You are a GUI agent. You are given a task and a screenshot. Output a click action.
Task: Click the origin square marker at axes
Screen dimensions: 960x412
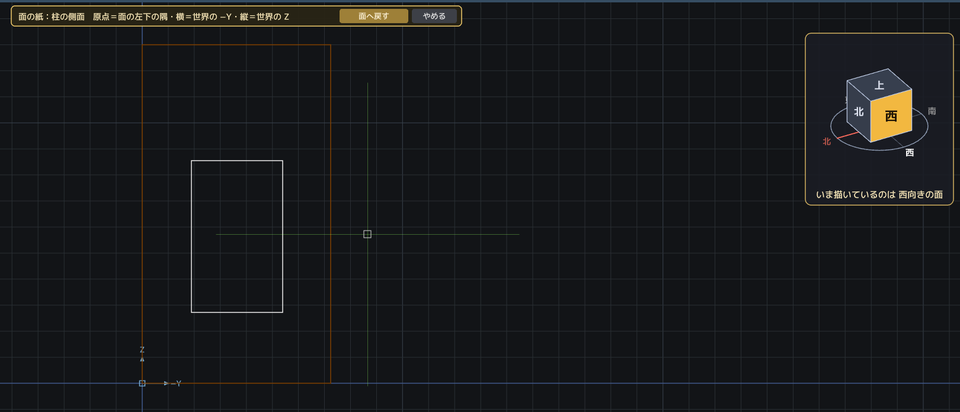coord(142,383)
